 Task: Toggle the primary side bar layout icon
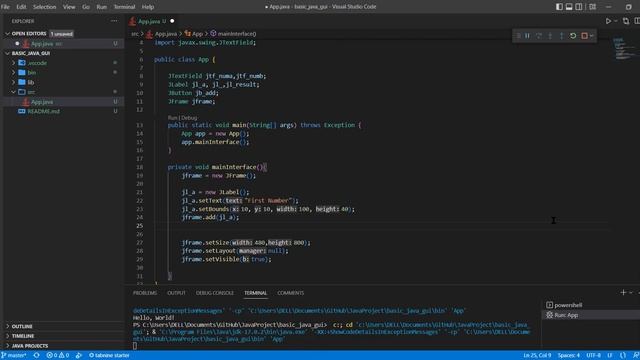tap(559, 7)
